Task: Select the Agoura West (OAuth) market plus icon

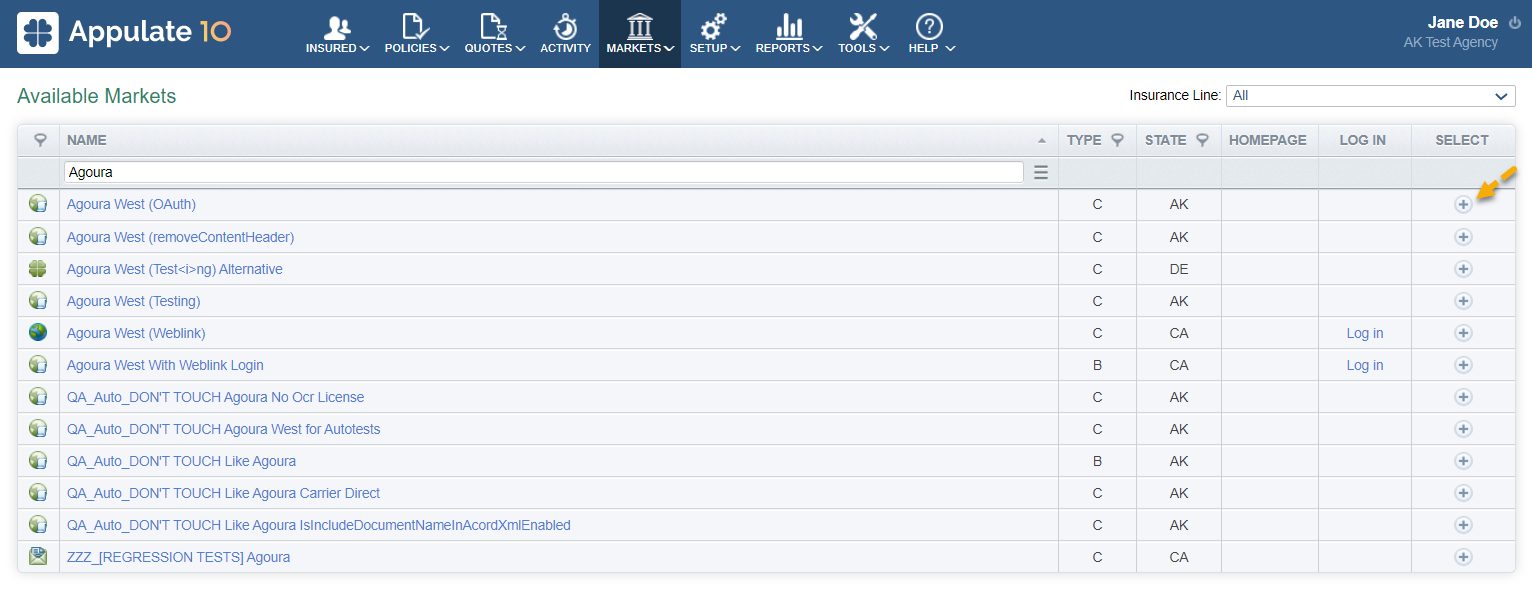Action: 1463,204
